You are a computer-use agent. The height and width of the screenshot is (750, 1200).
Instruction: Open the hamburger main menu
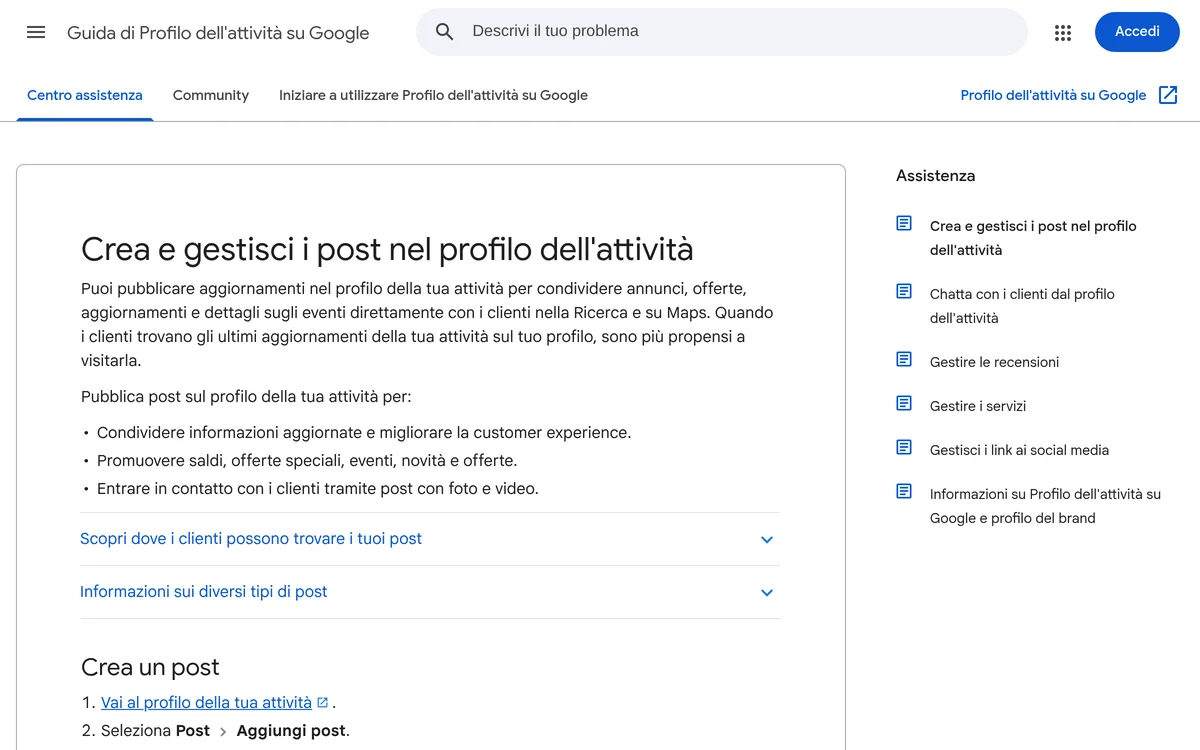tap(36, 32)
